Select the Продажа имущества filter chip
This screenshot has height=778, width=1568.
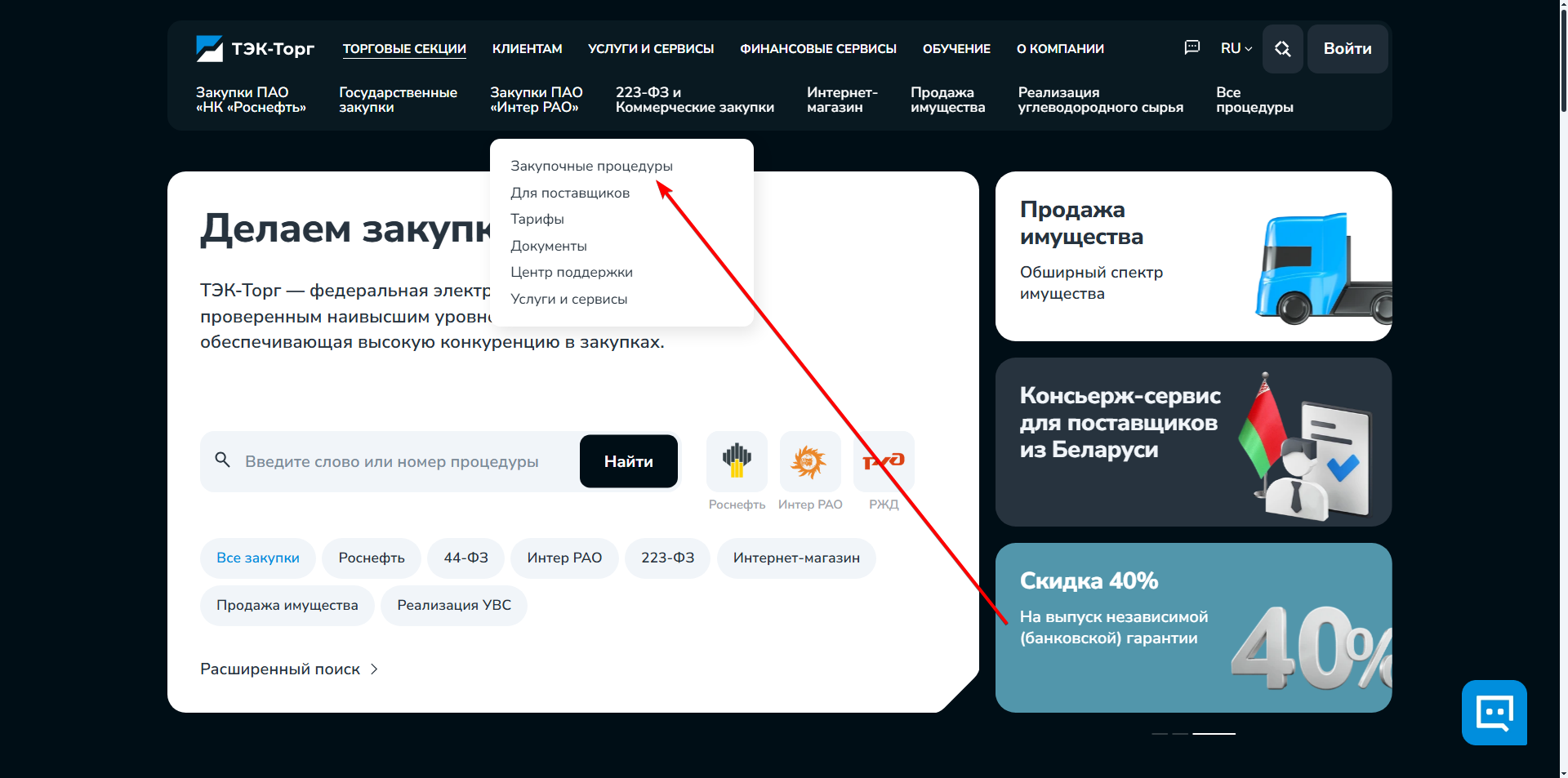[287, 606]
